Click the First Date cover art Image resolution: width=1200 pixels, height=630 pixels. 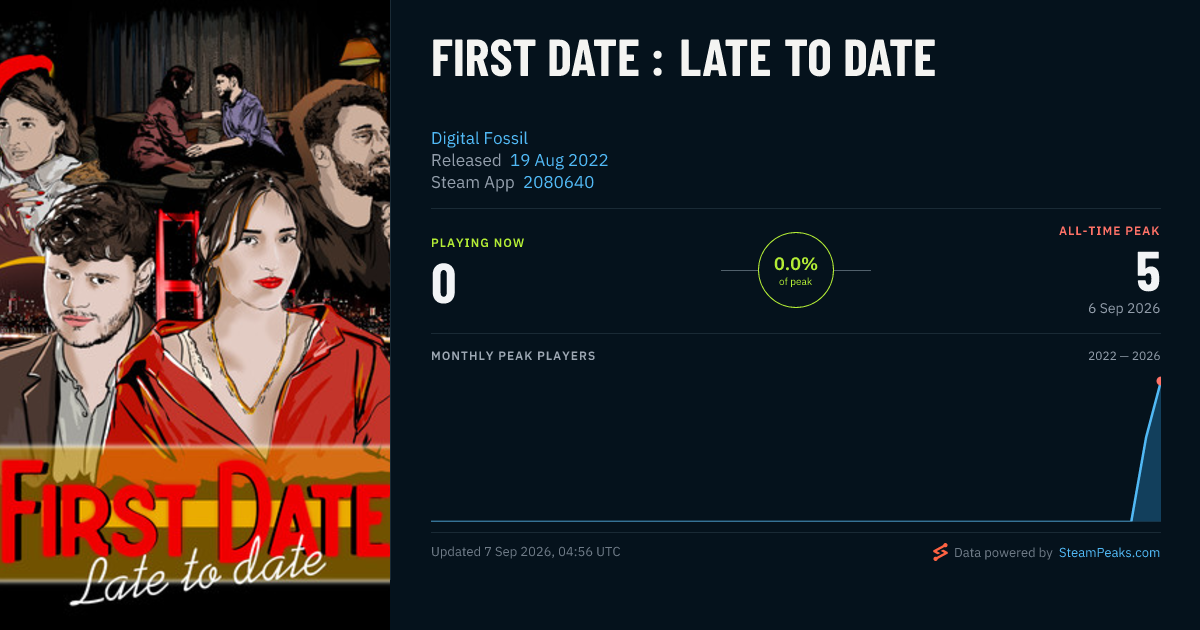point(195,315)
